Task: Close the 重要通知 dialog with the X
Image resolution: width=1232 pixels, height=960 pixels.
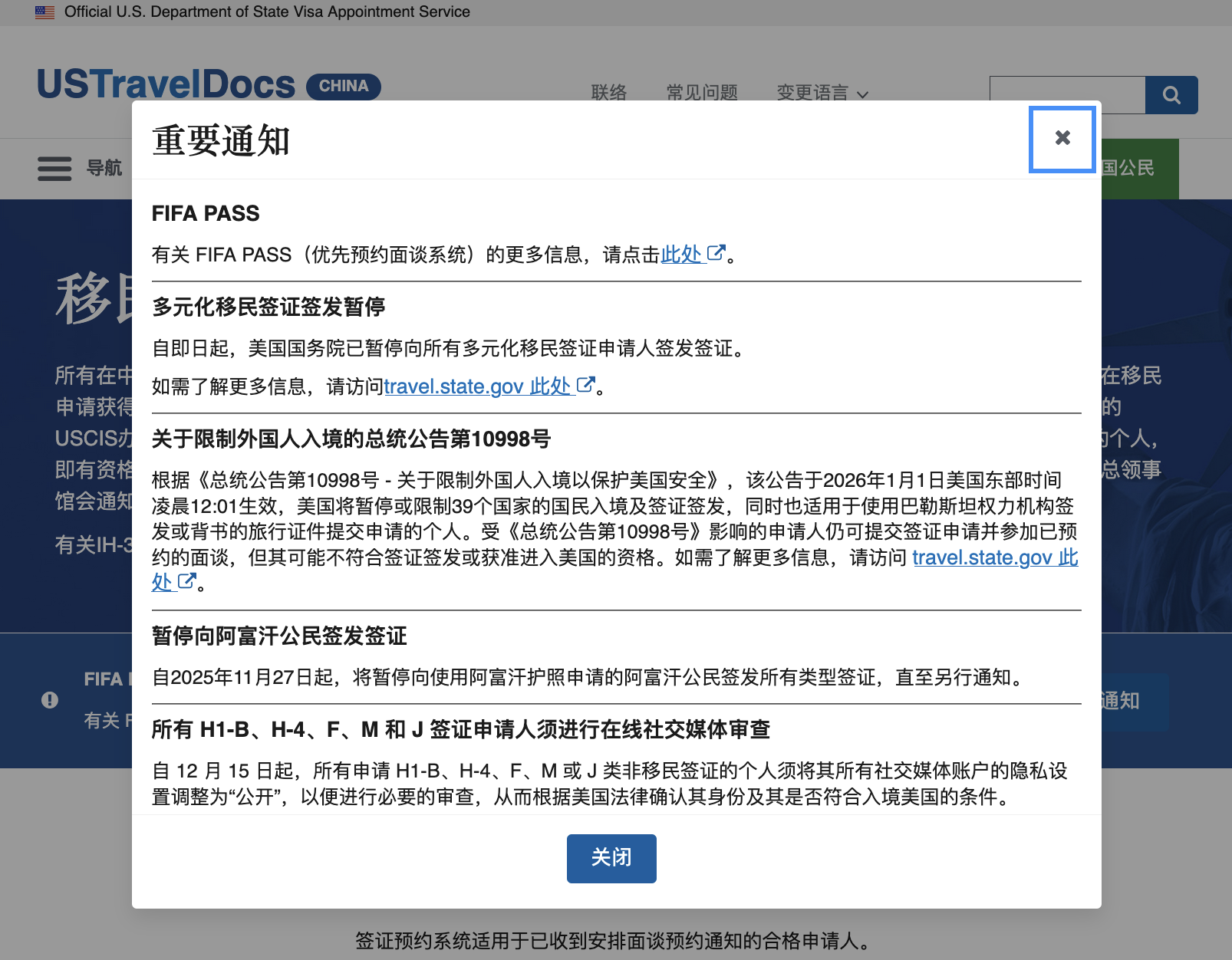Action: [1062, 138]
